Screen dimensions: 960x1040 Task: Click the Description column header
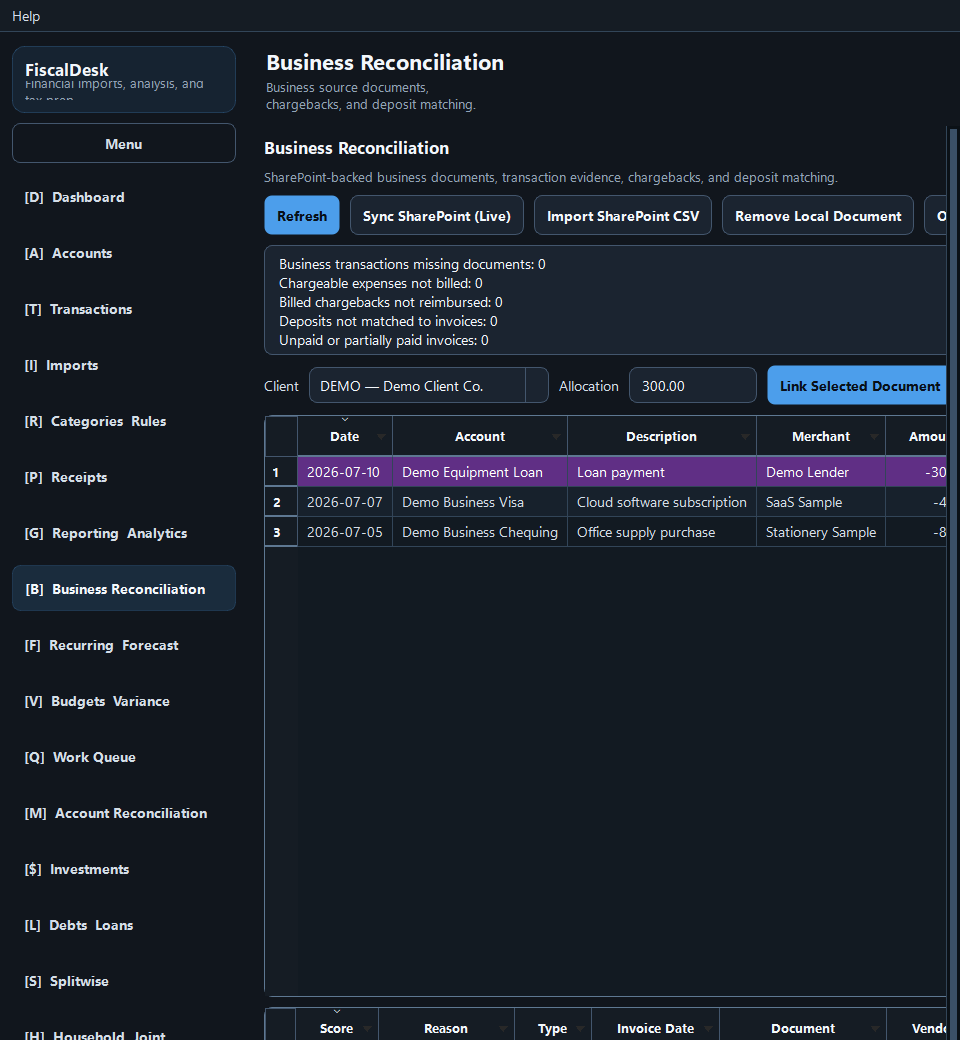(661, 436)
